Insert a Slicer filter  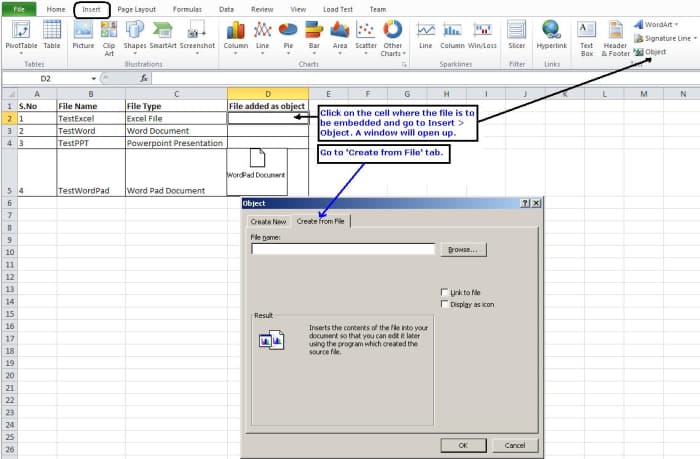point(516,34)
